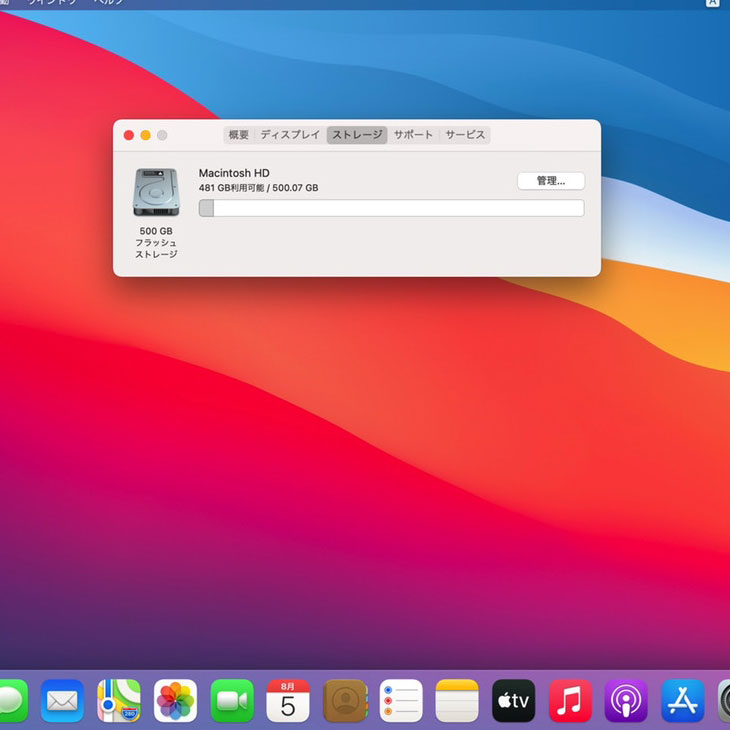
Task: Open the Contacts app in dock
Action: [x=345, y=700]
